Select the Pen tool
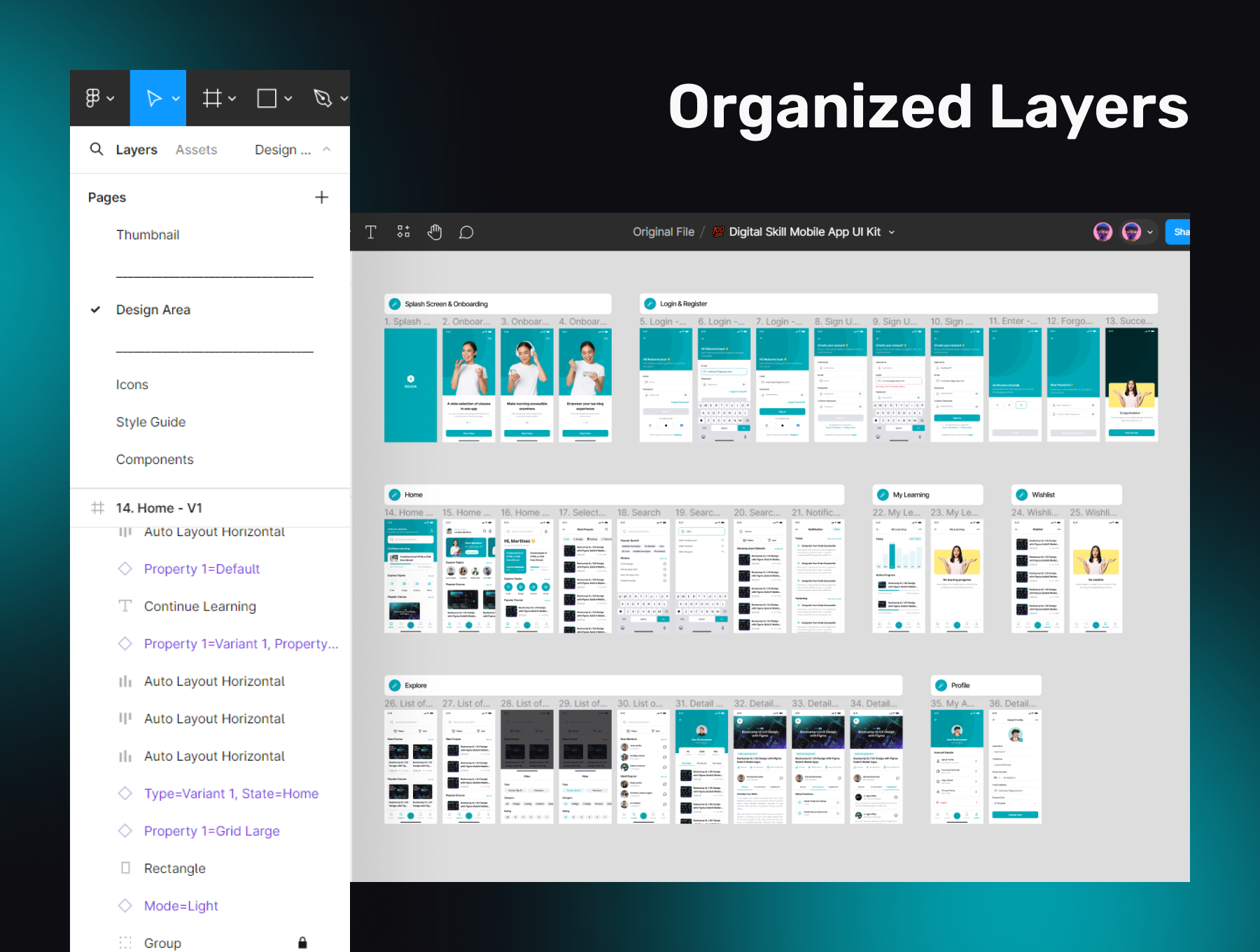The image size is (1260, 952). 321,98
